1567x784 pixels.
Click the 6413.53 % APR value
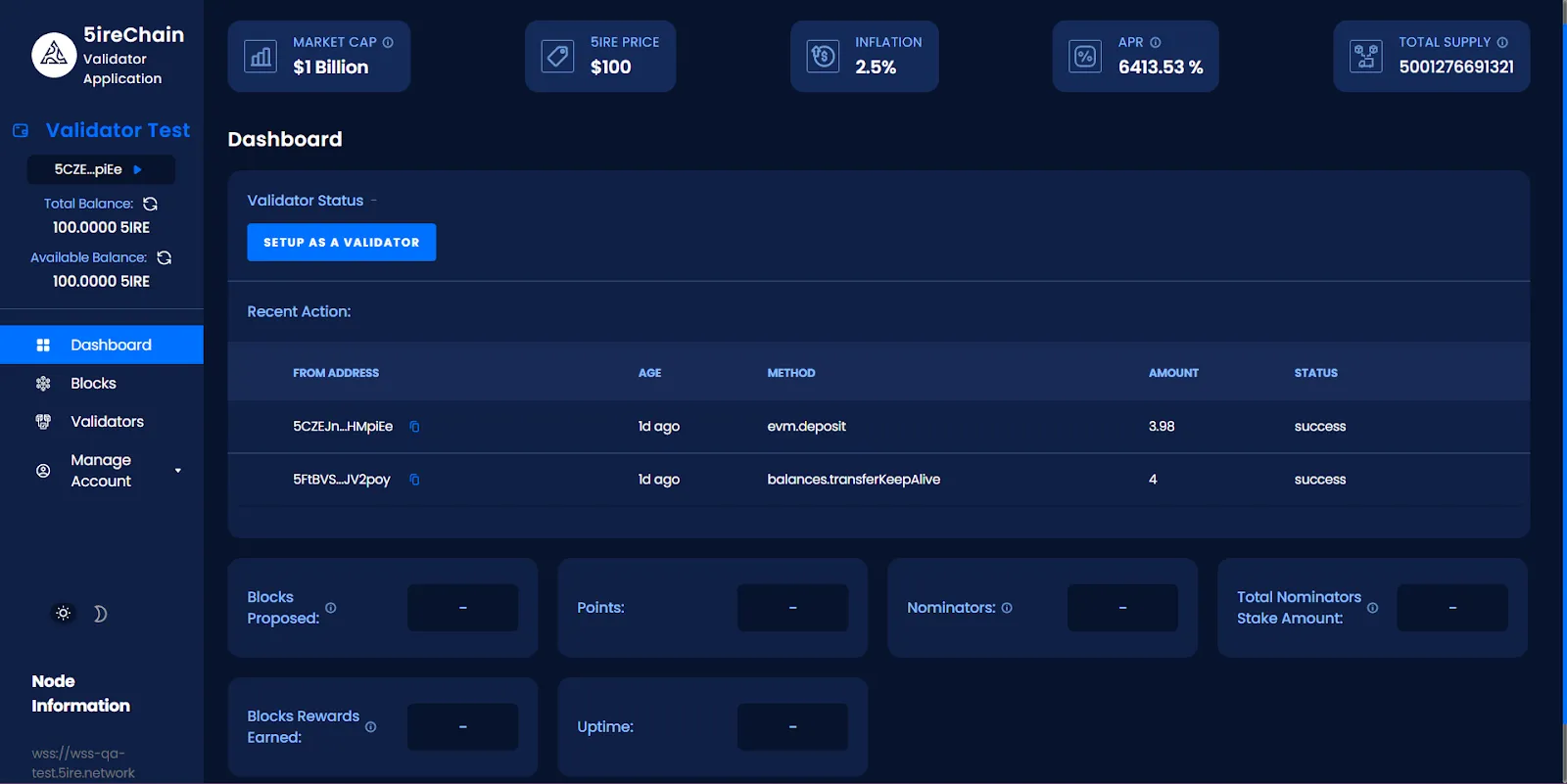tap(1161, 68)
